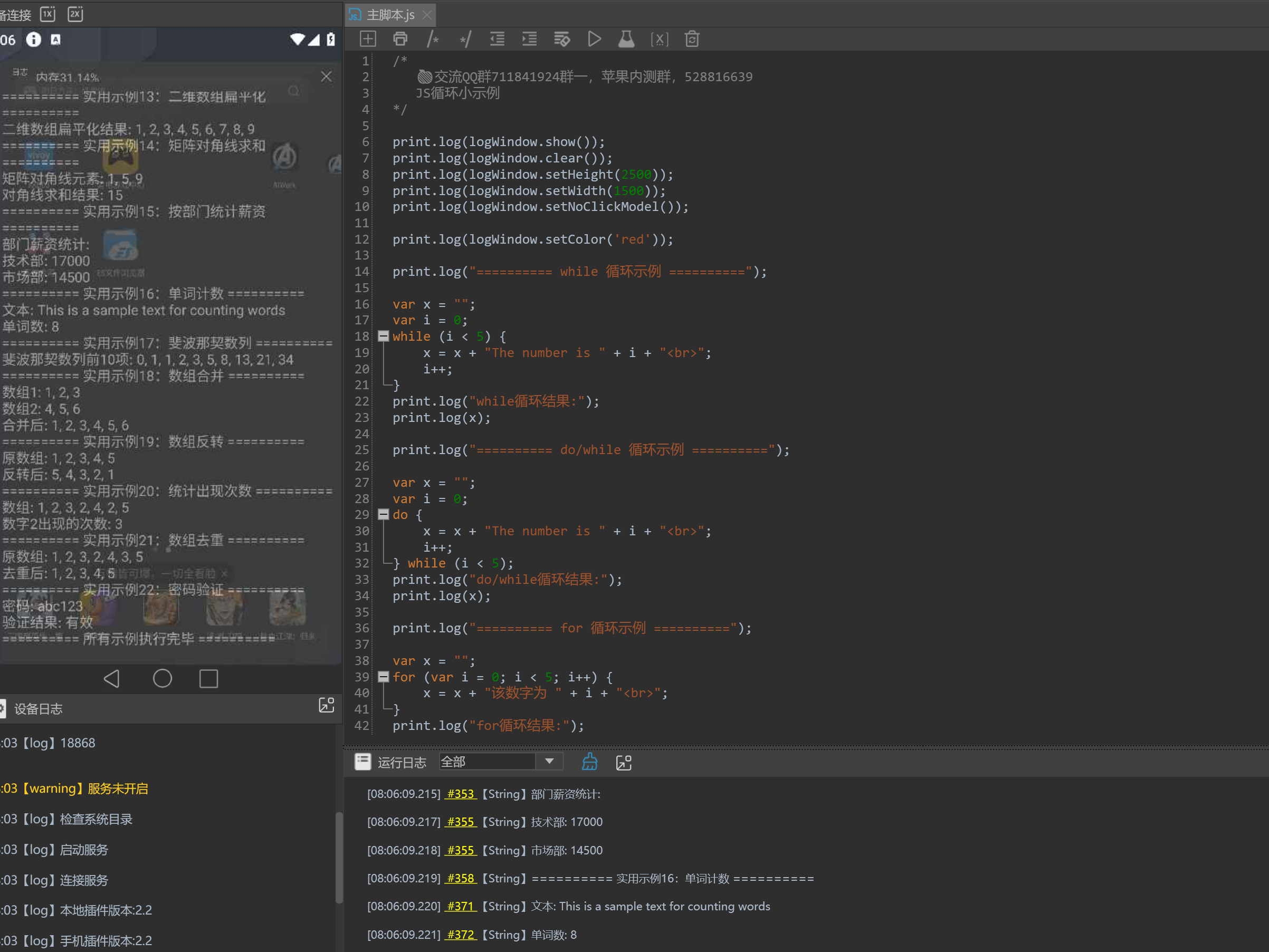Collapse the while loop at line 18

click(383, 336)
